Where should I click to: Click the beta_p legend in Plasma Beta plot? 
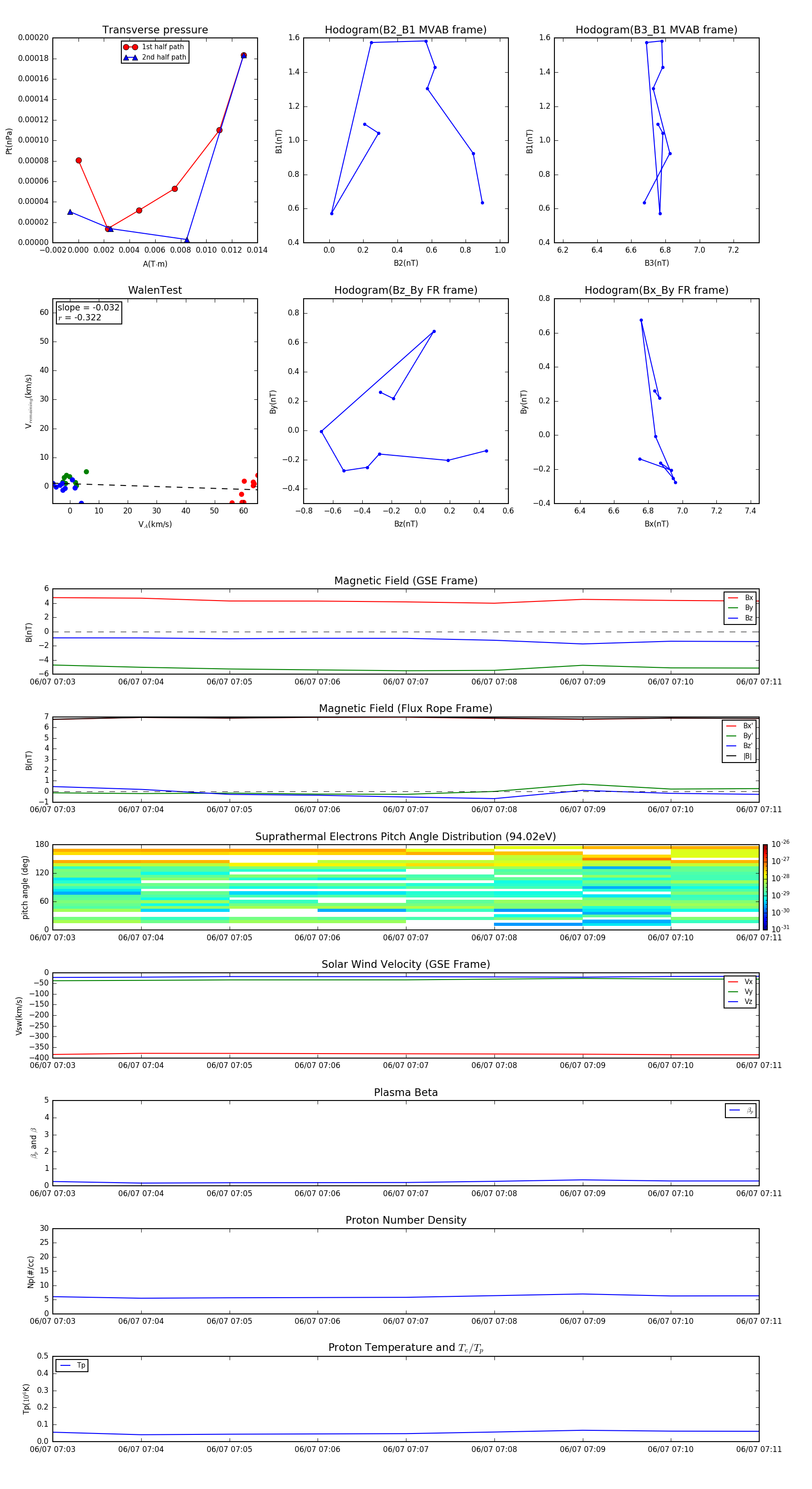(x=741, y=1110)
